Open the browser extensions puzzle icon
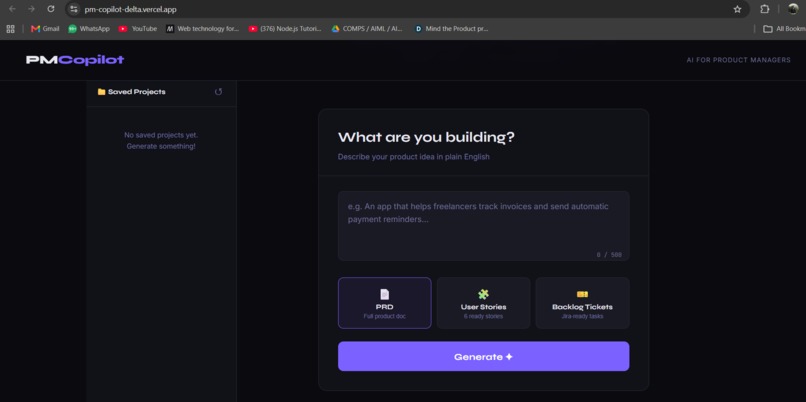Viewport: 806px width, 402px height. tap(764, 9)
